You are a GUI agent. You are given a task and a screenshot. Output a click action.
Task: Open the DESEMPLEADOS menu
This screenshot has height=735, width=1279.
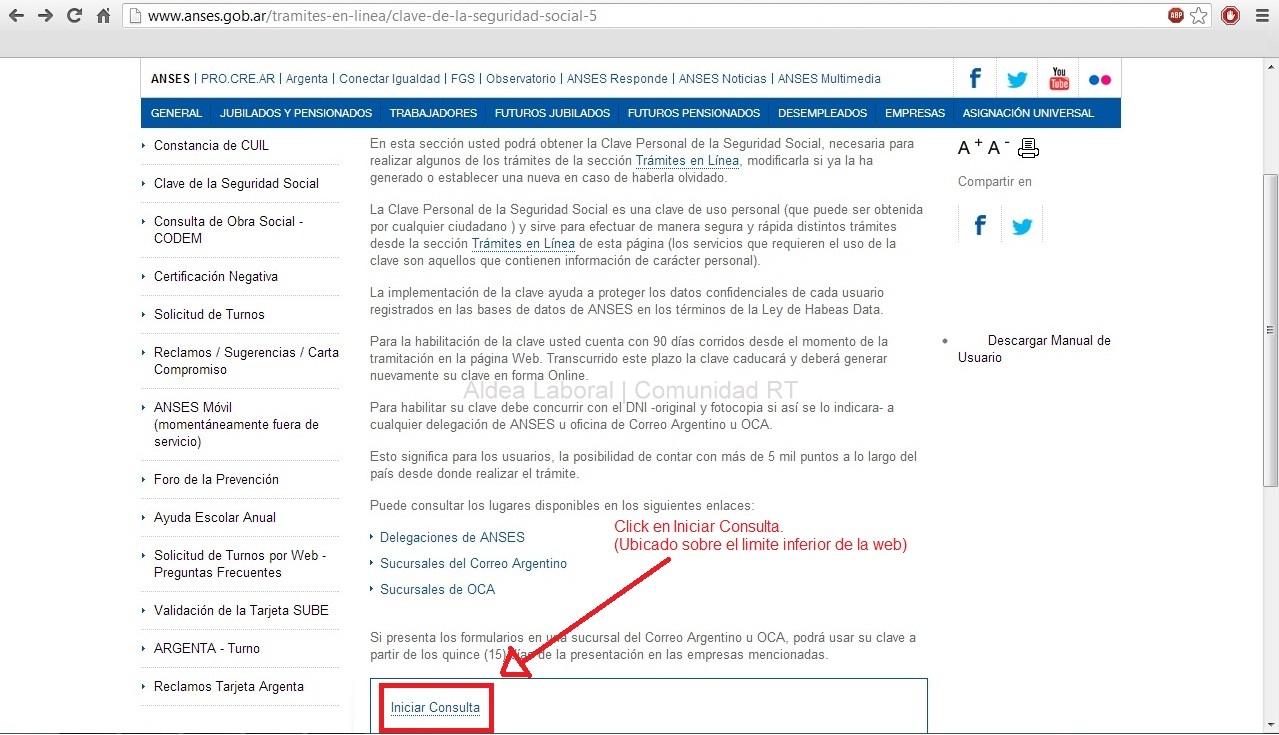[823, 113]
